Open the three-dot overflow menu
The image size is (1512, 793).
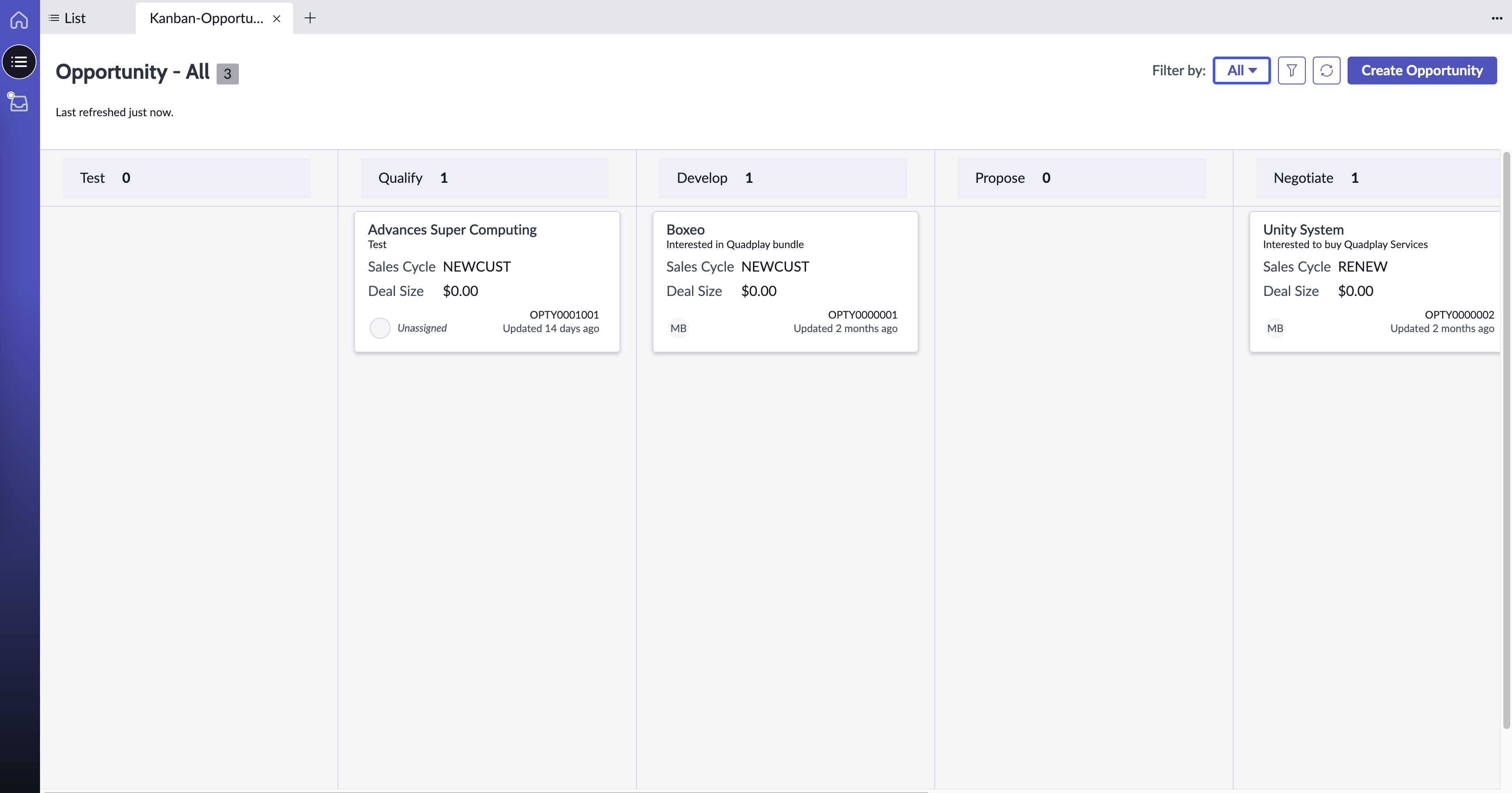(x=1497, y=18)
